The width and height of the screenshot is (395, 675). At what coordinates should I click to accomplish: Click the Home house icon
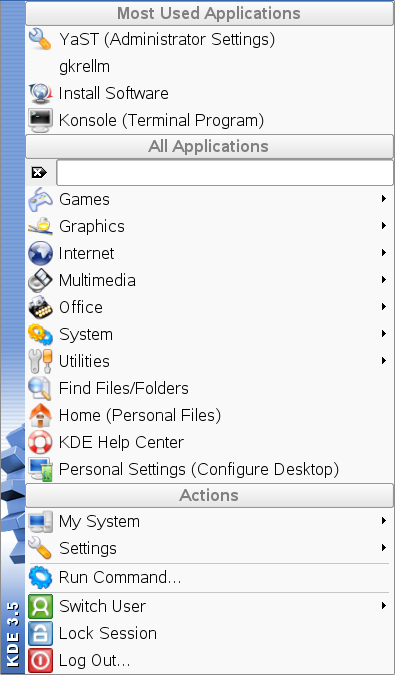tap(40, 415)
